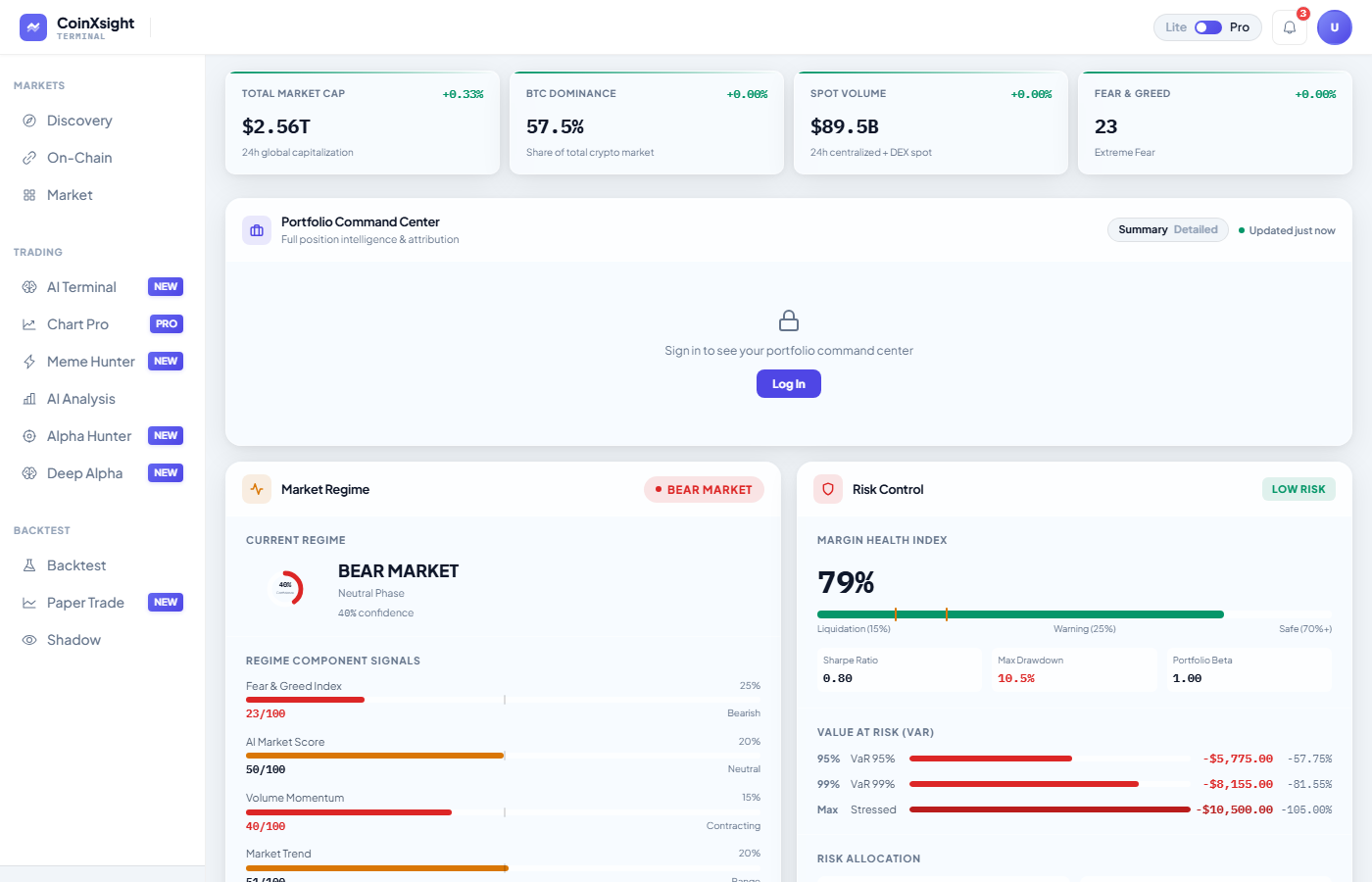
Task: Click the Shadow eye icon
Action: click(29, 640)
